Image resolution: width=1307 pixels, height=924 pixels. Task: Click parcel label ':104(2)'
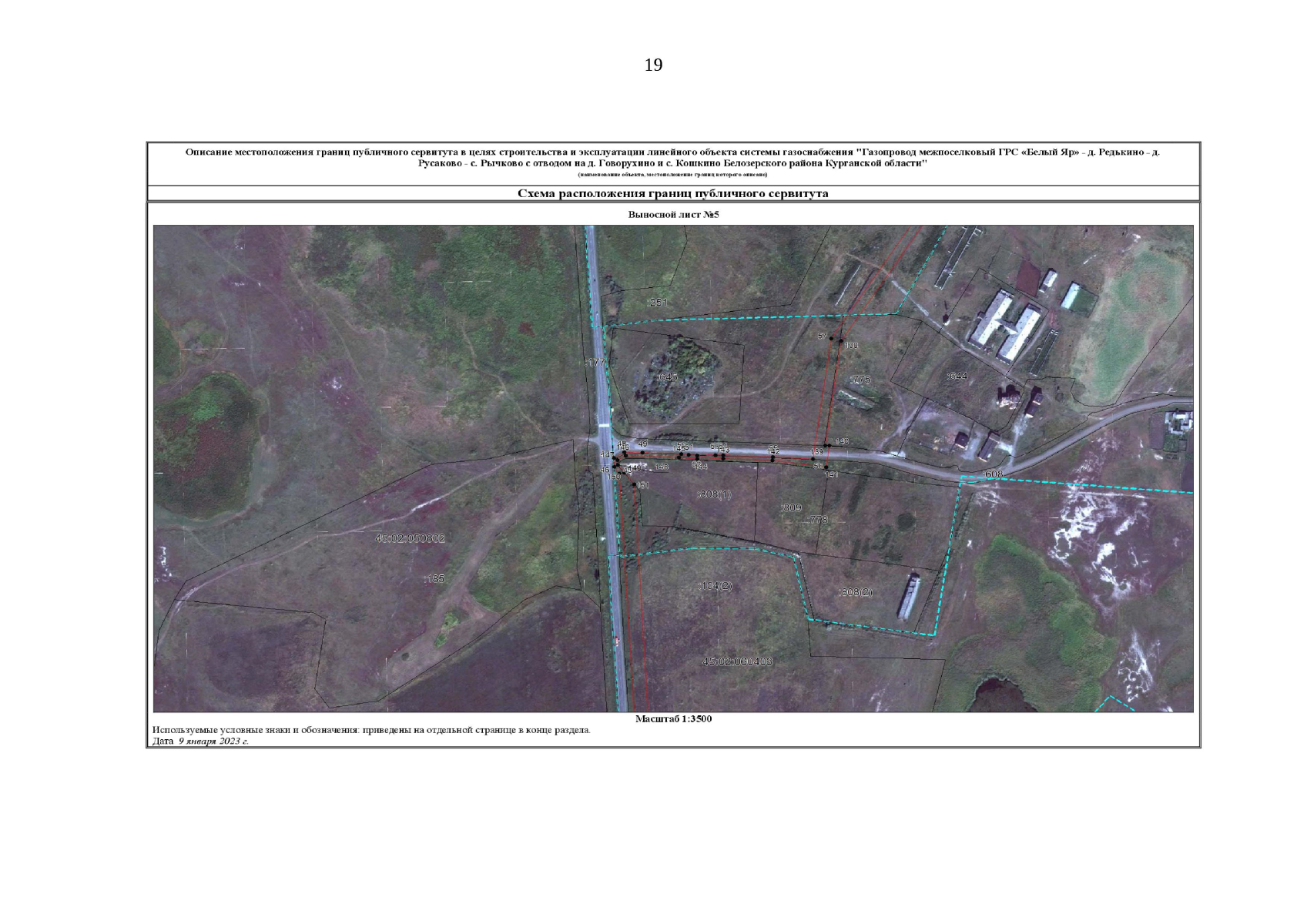715,586
